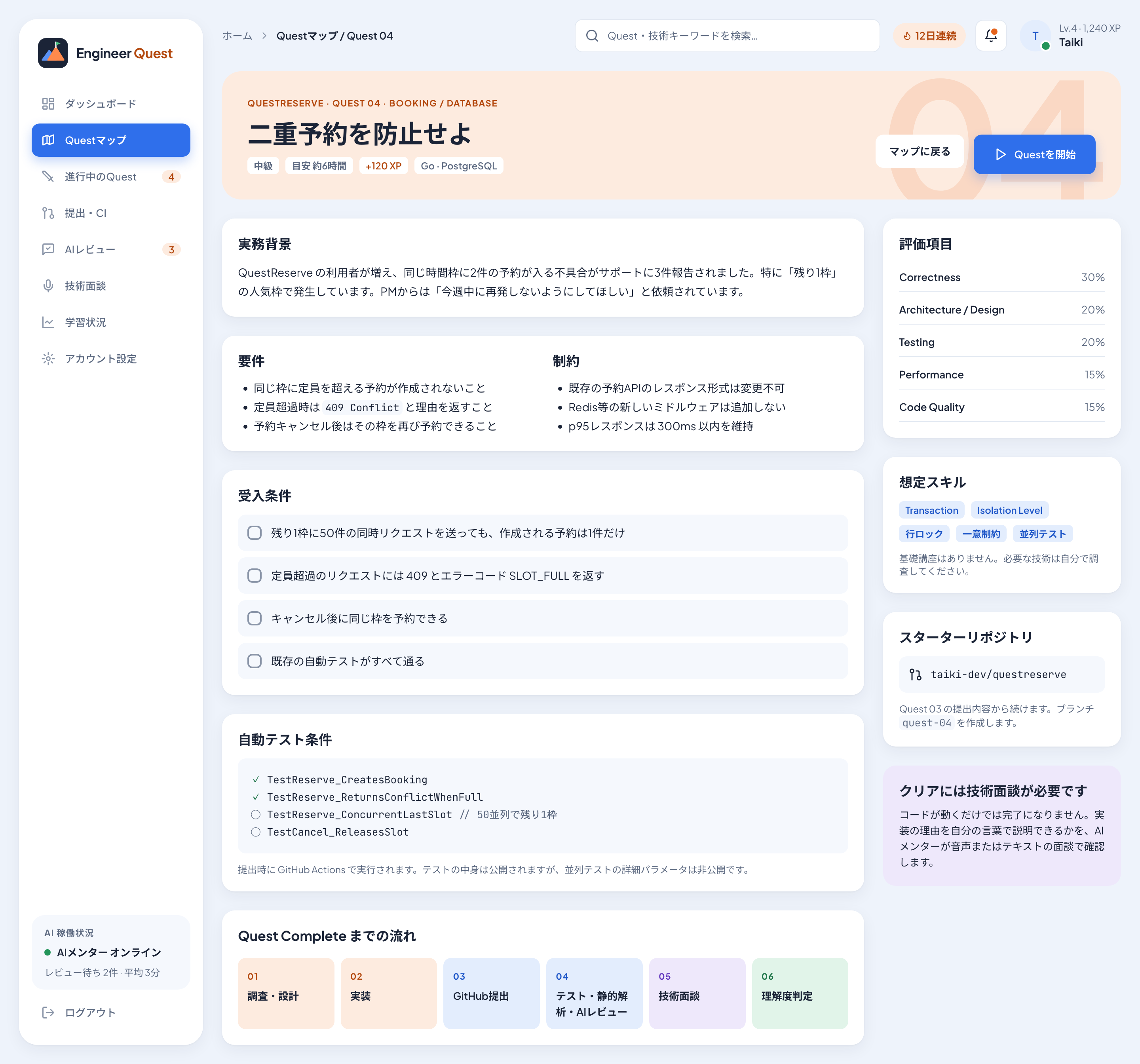
Task: Click the 並列テスト skill tag
Action: [x=1043, y=534]
